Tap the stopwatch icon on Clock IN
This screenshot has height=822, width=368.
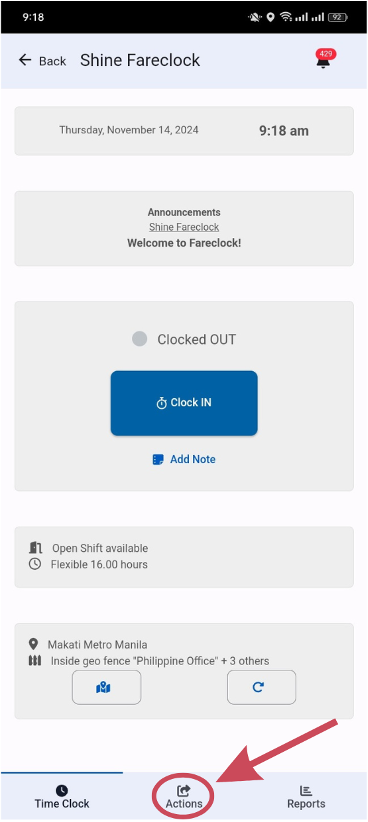click(161, 403)
